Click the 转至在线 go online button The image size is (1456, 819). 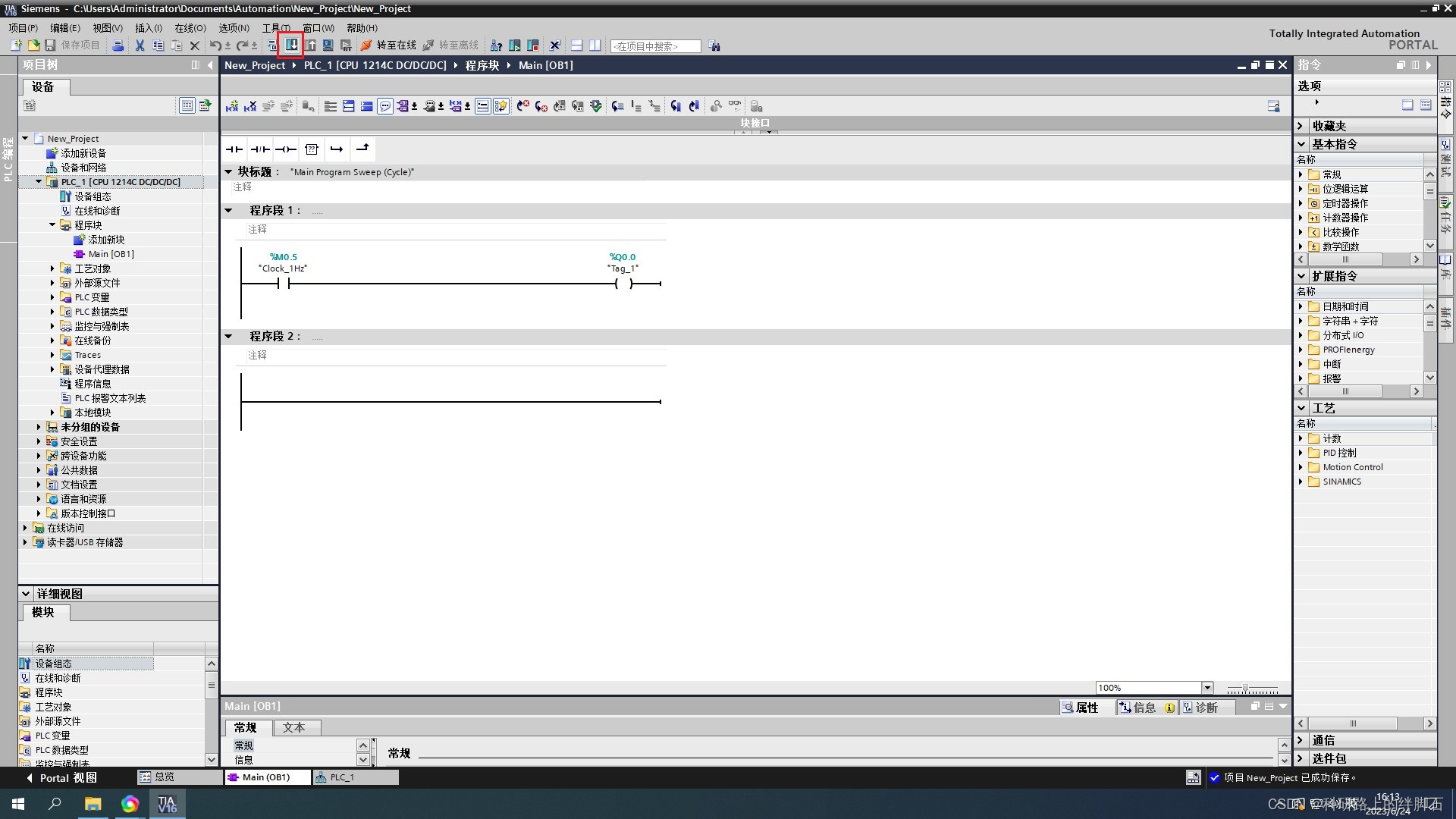388,45
